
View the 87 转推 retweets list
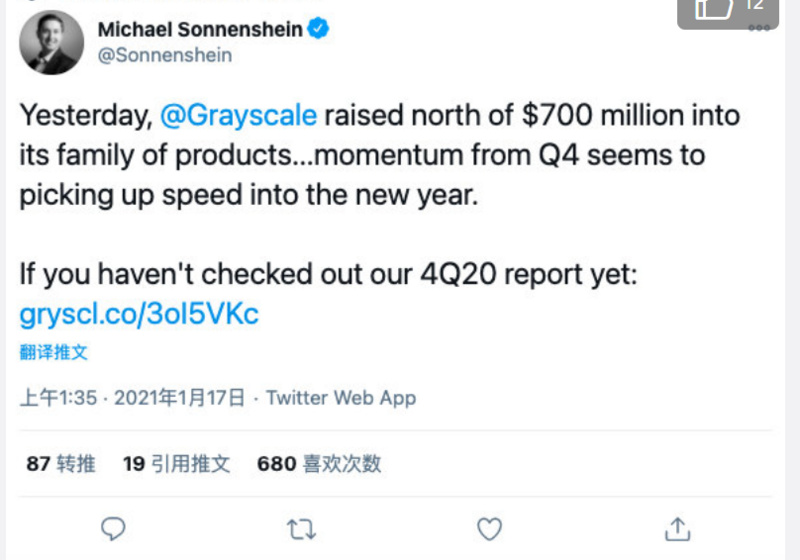tap(61, 464)
